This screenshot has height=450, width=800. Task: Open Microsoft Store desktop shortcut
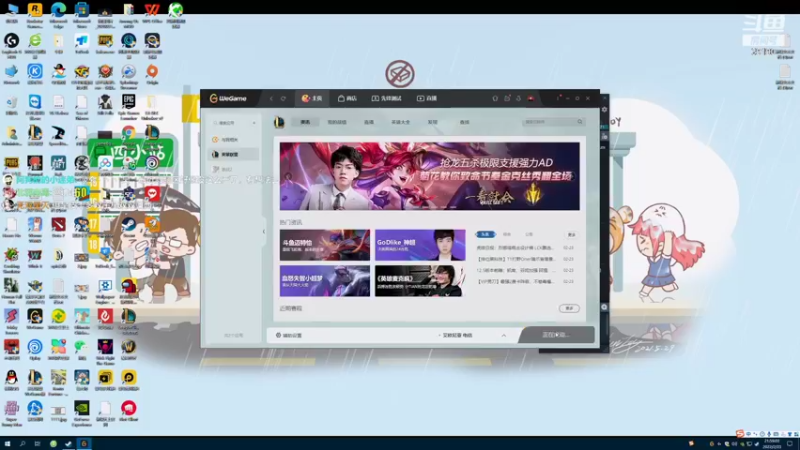pyautogui.click(x=82, y=14)
